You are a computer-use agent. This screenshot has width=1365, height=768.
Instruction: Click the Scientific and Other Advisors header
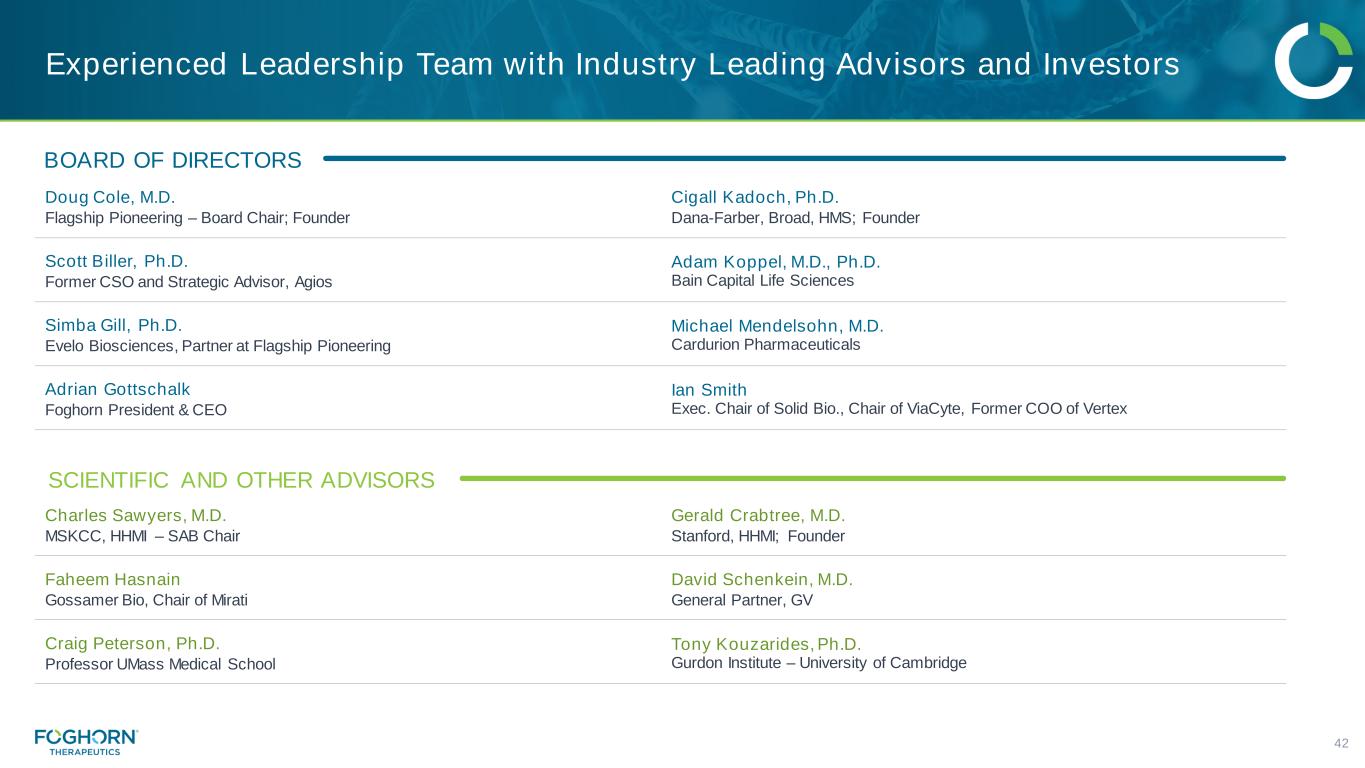point(241,480)
